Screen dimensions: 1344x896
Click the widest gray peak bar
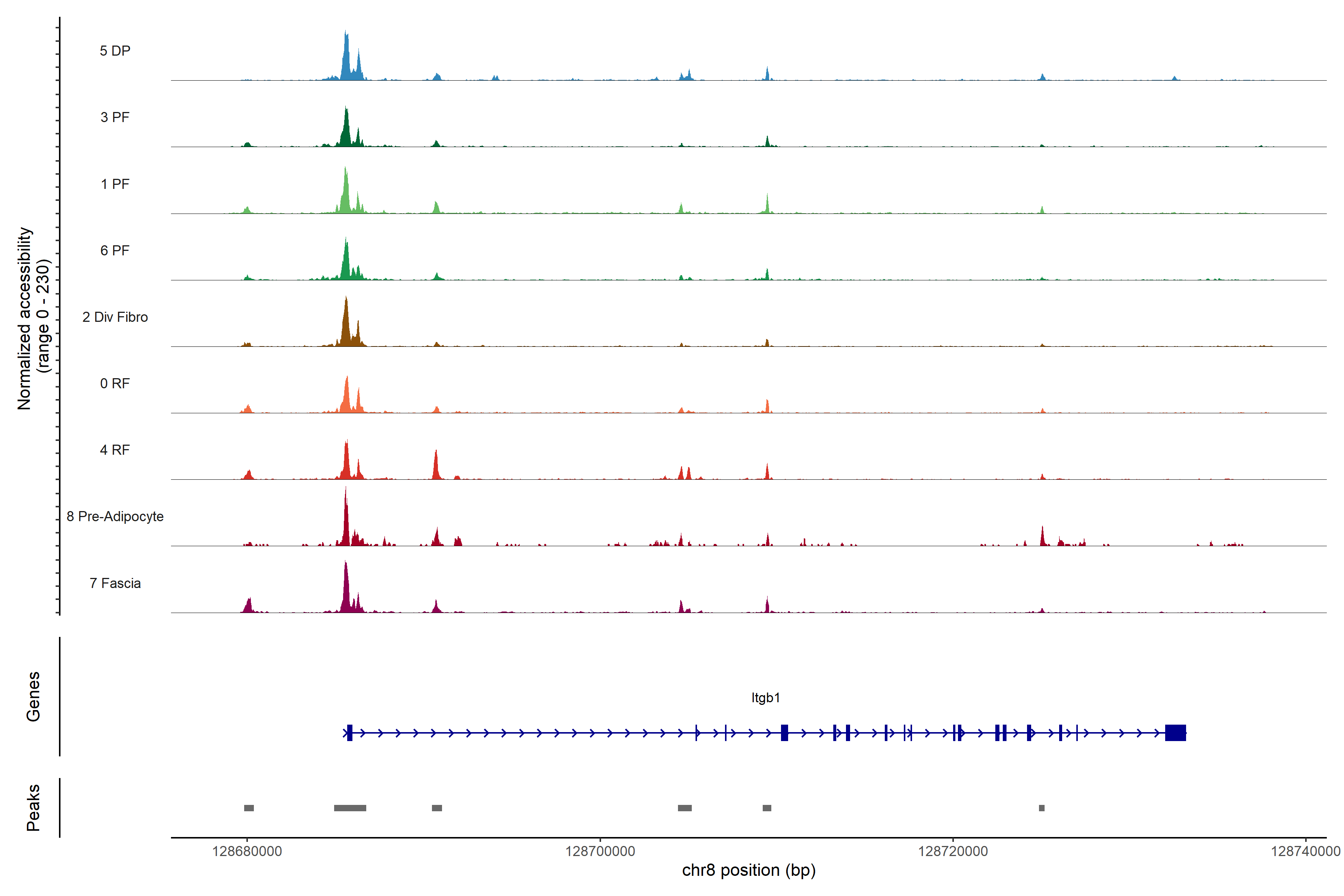point(350,808)
